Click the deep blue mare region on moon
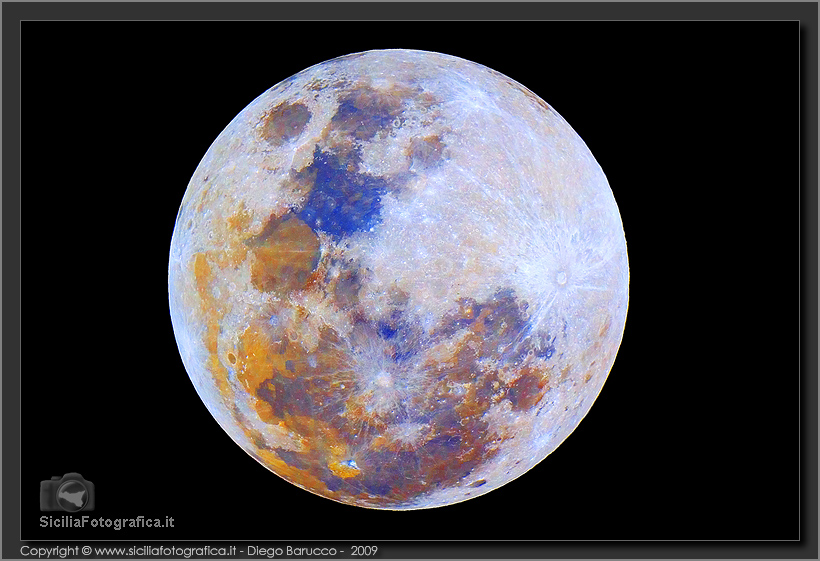Screen dimensions: 820x561 pyautogui.click(x=340, y=195)
